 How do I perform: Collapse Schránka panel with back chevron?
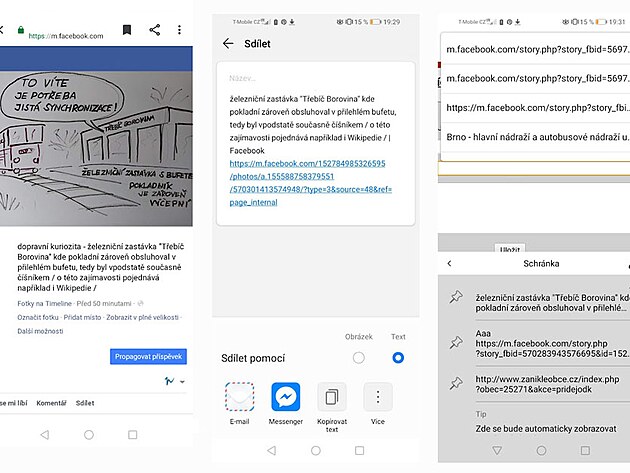click(449, 263)
